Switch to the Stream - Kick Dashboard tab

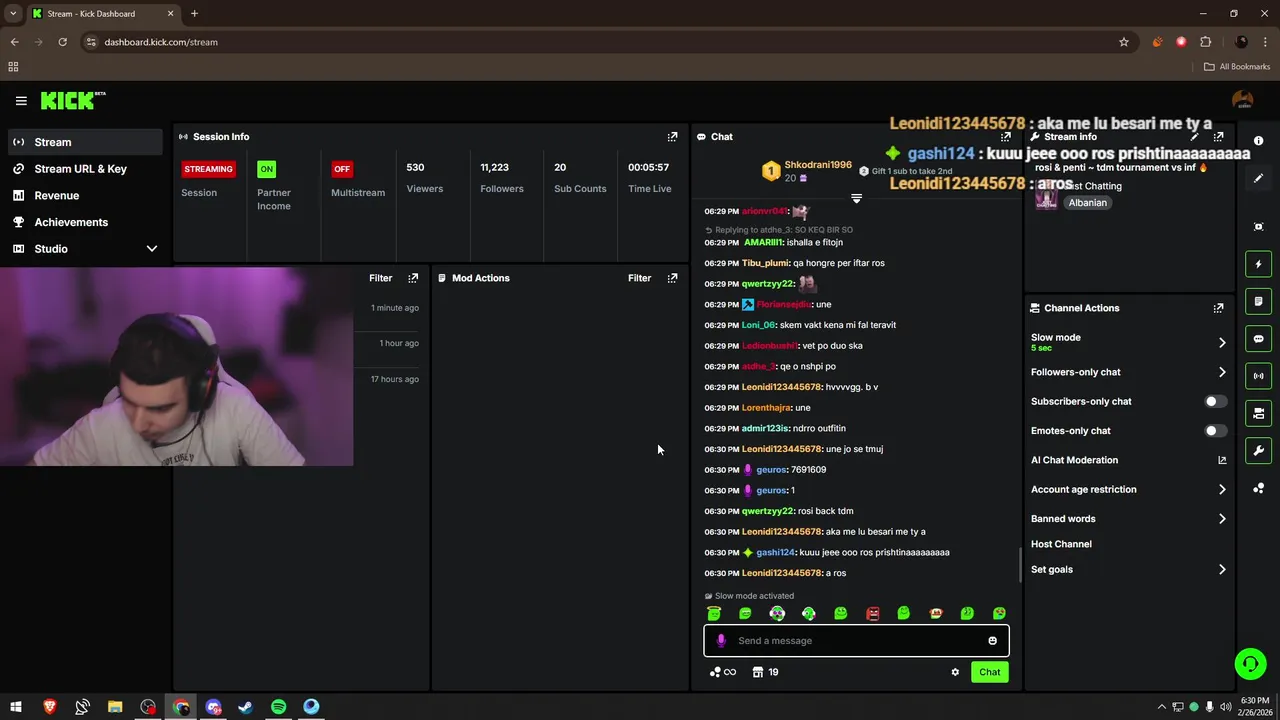click(102, 14)
